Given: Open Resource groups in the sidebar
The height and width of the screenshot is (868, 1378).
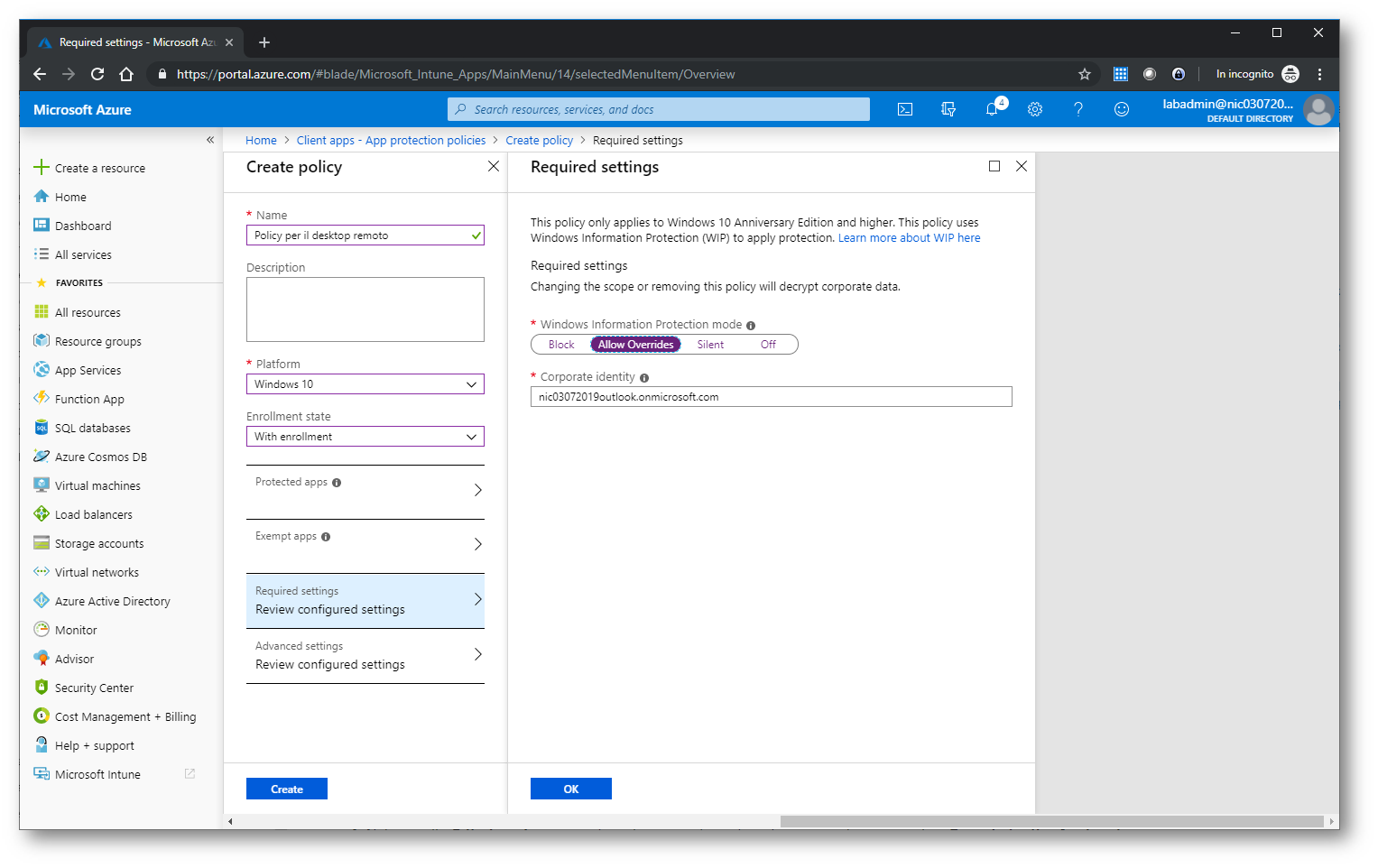Looking at the screenshot, I should click(97, 341).
